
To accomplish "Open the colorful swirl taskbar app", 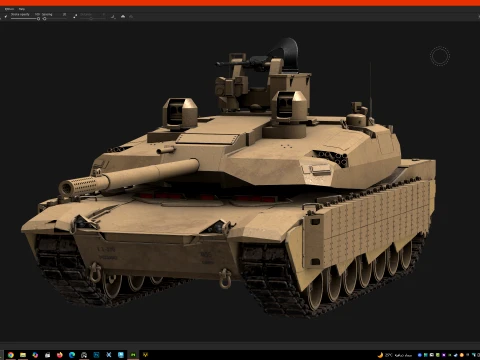I will coord(35,355).
